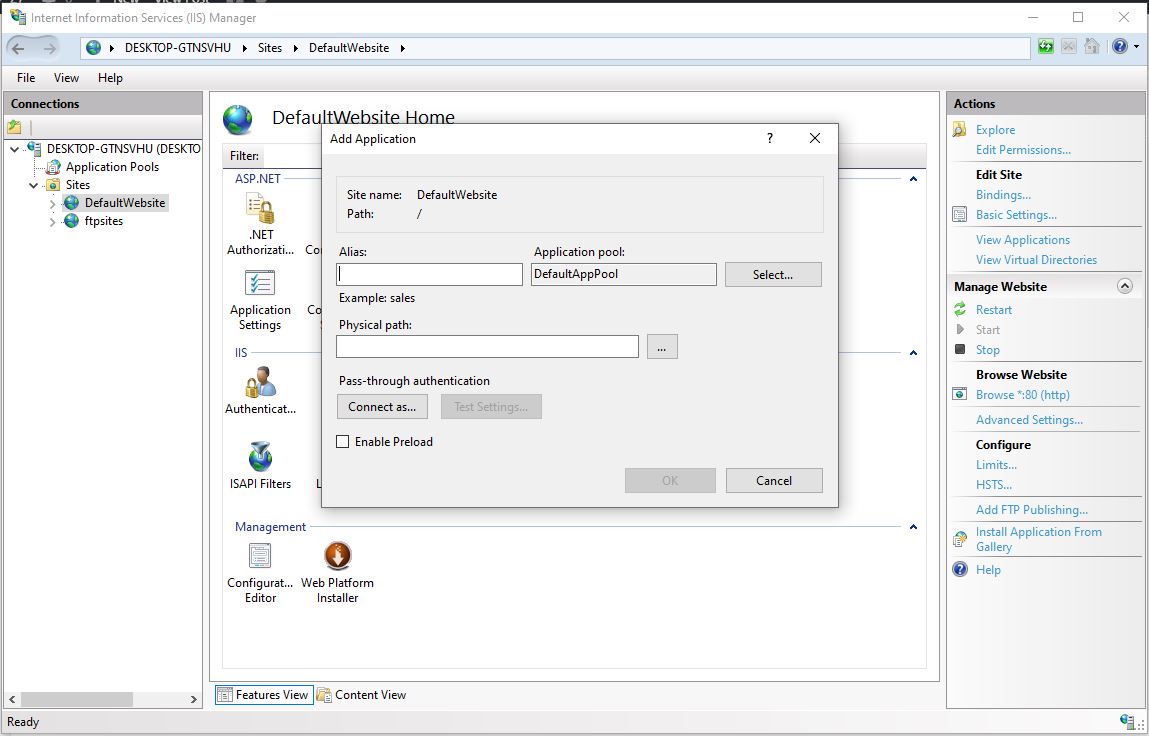Expand the ftpsites tree node

pos(53,222)
